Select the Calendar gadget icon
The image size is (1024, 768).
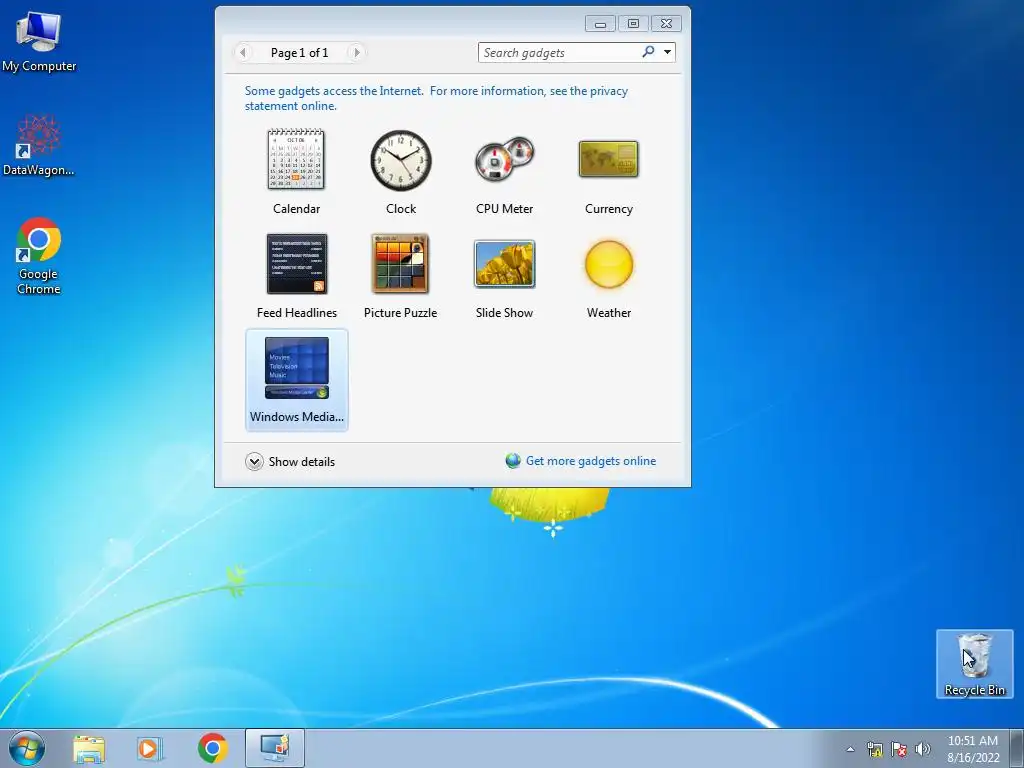point(296,159)
